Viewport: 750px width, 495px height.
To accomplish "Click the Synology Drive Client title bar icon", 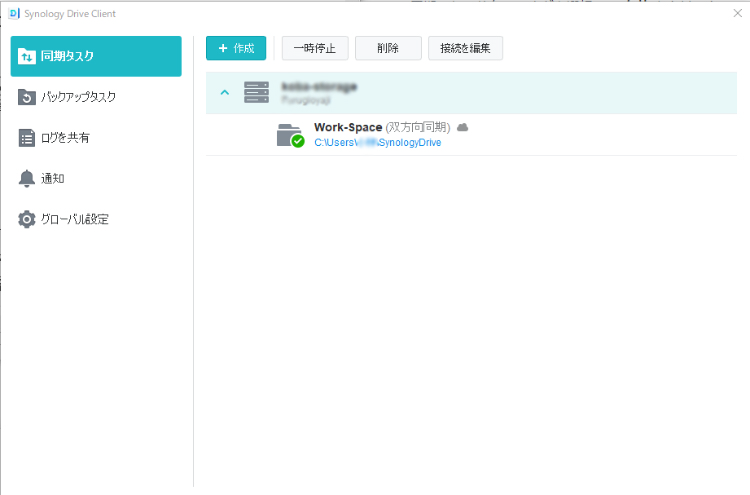I will click(13, 13).
